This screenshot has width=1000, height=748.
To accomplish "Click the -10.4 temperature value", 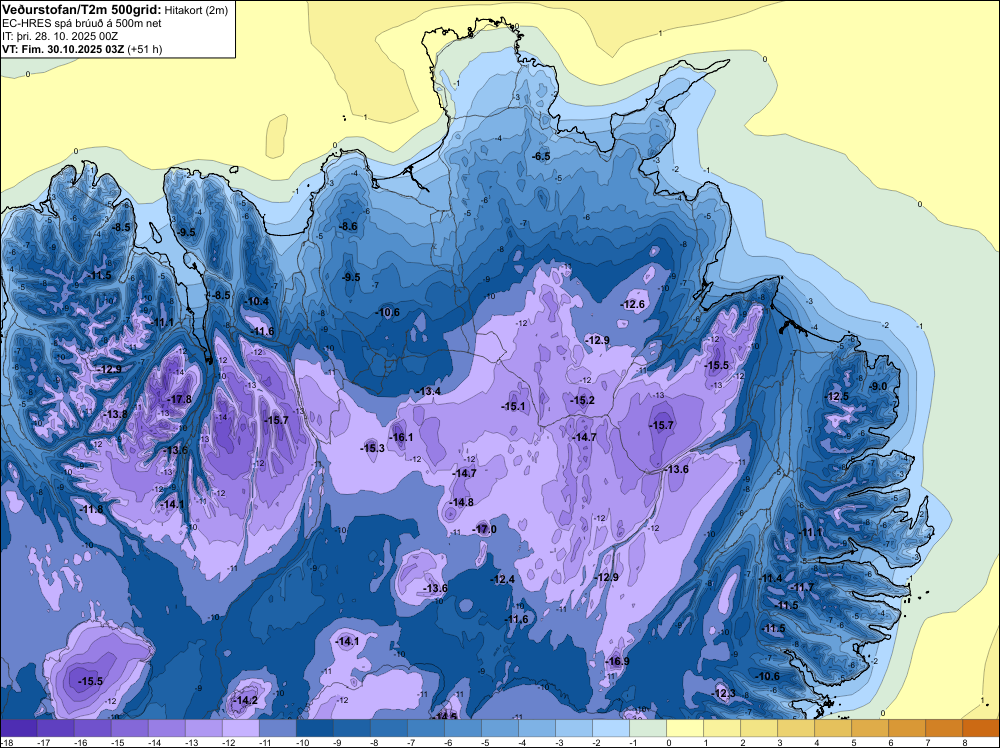I will tap(256, 302).
